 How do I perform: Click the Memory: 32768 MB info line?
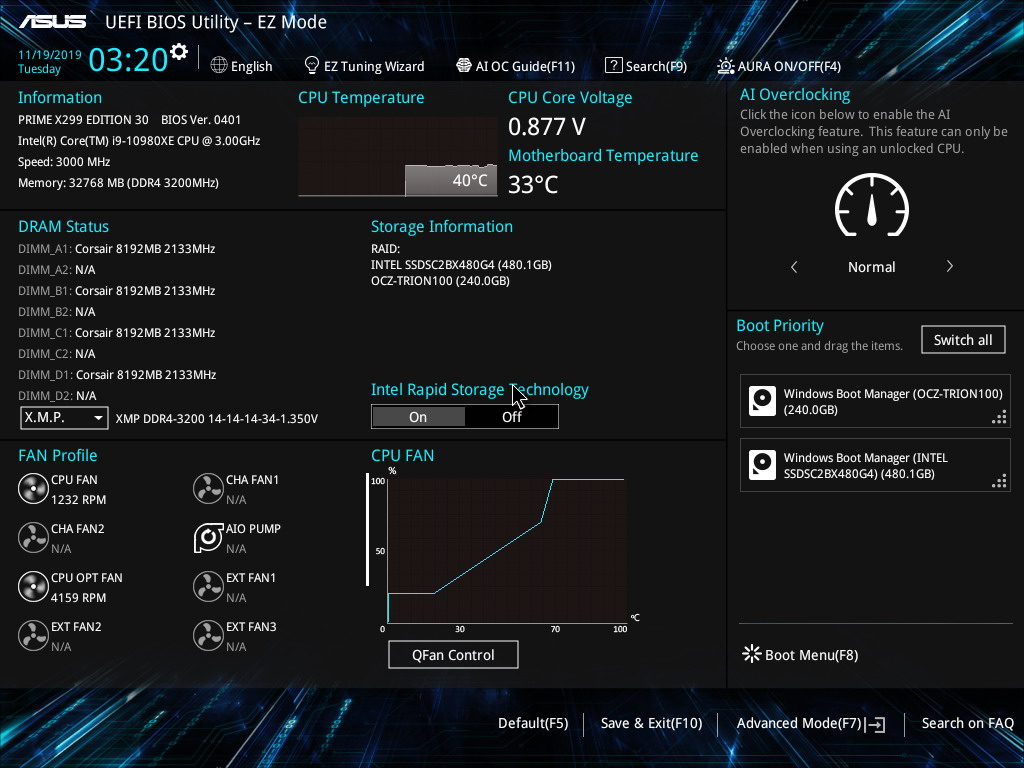click(x=118, y=183)
